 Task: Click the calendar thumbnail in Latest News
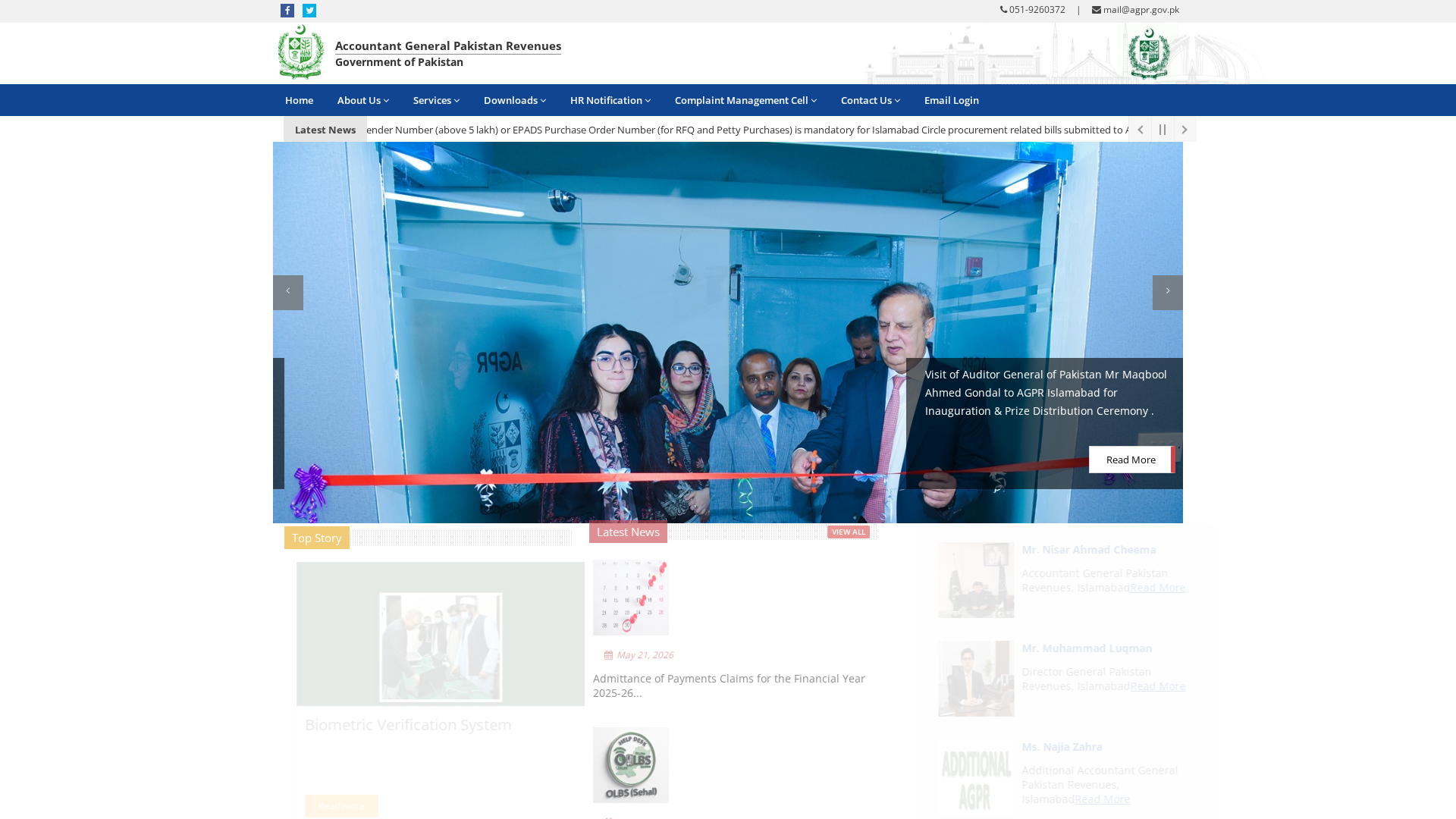631,598
